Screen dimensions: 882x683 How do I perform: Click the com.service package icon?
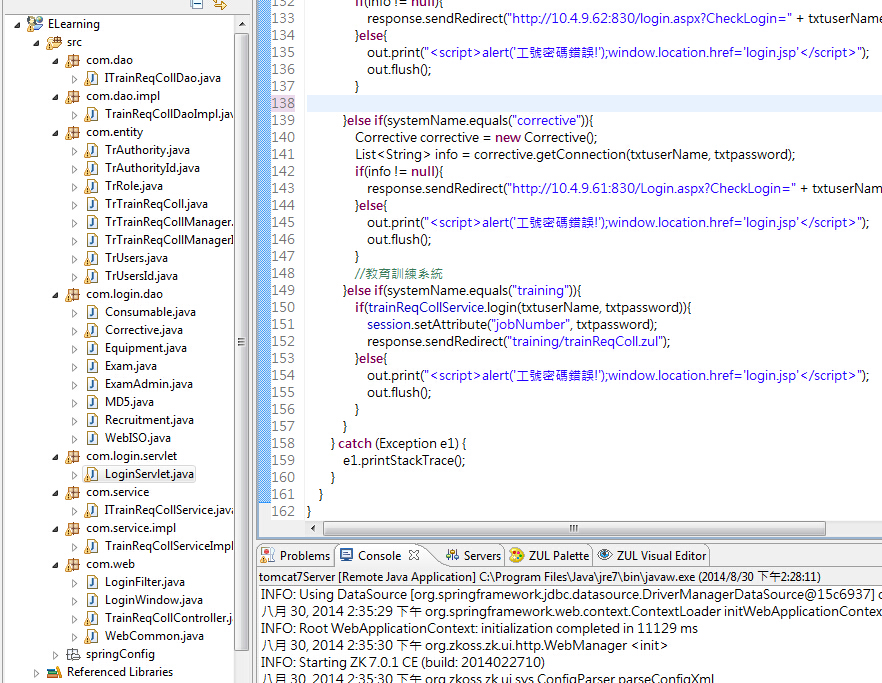click(73, 492)
